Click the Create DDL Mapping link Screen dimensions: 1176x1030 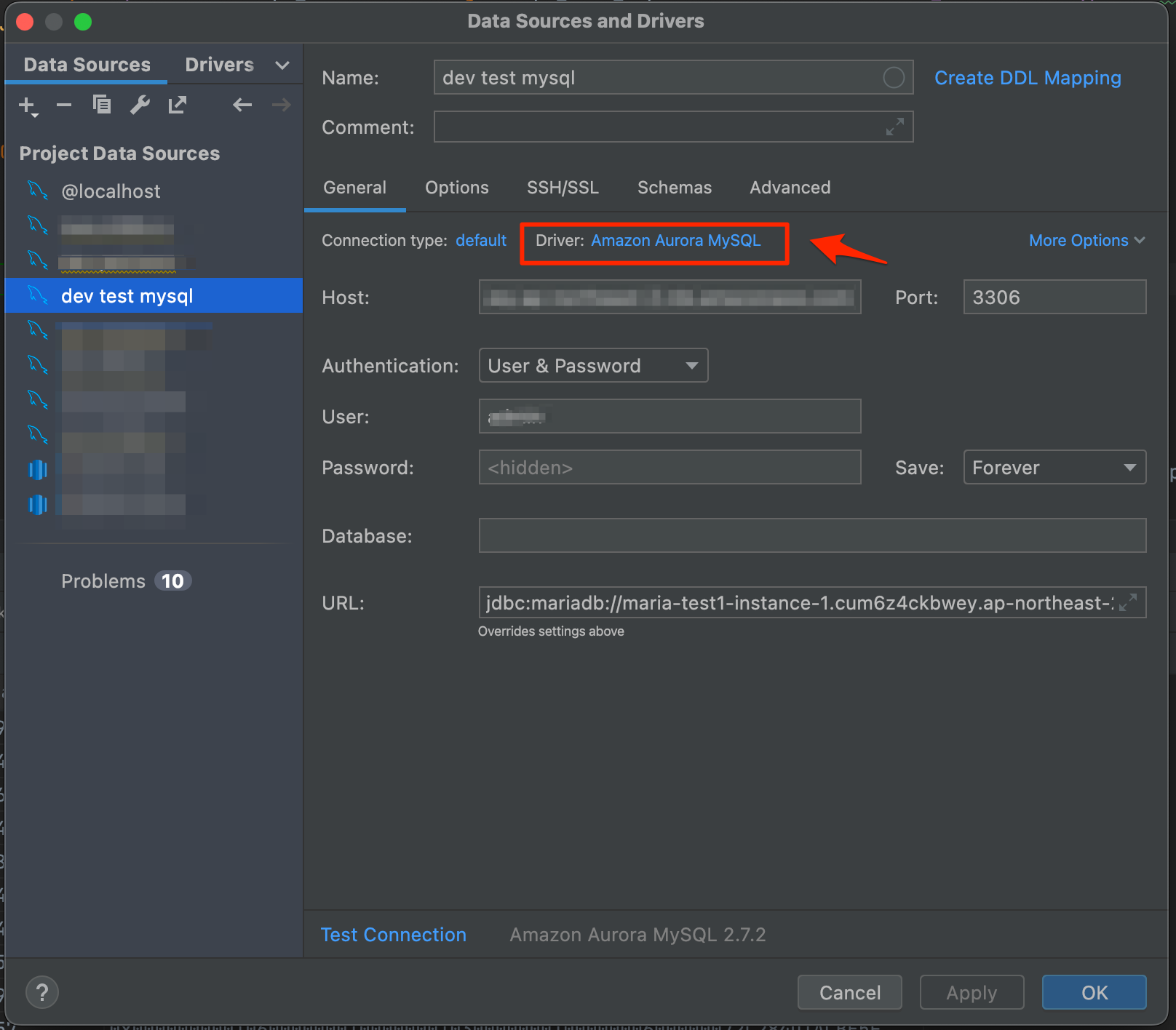[x=1028, y=78]
